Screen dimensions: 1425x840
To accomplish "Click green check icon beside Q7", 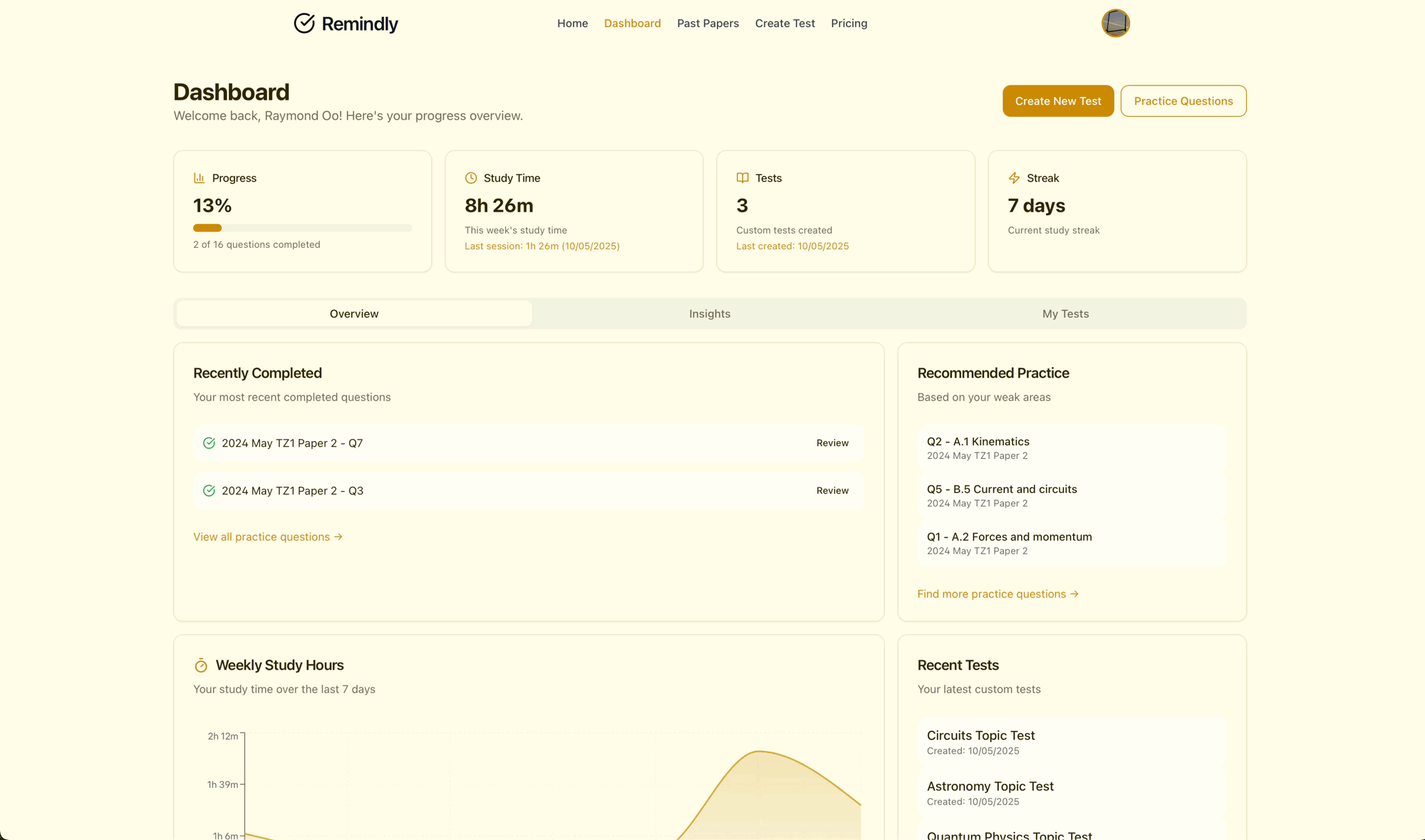I will point(209,443).
